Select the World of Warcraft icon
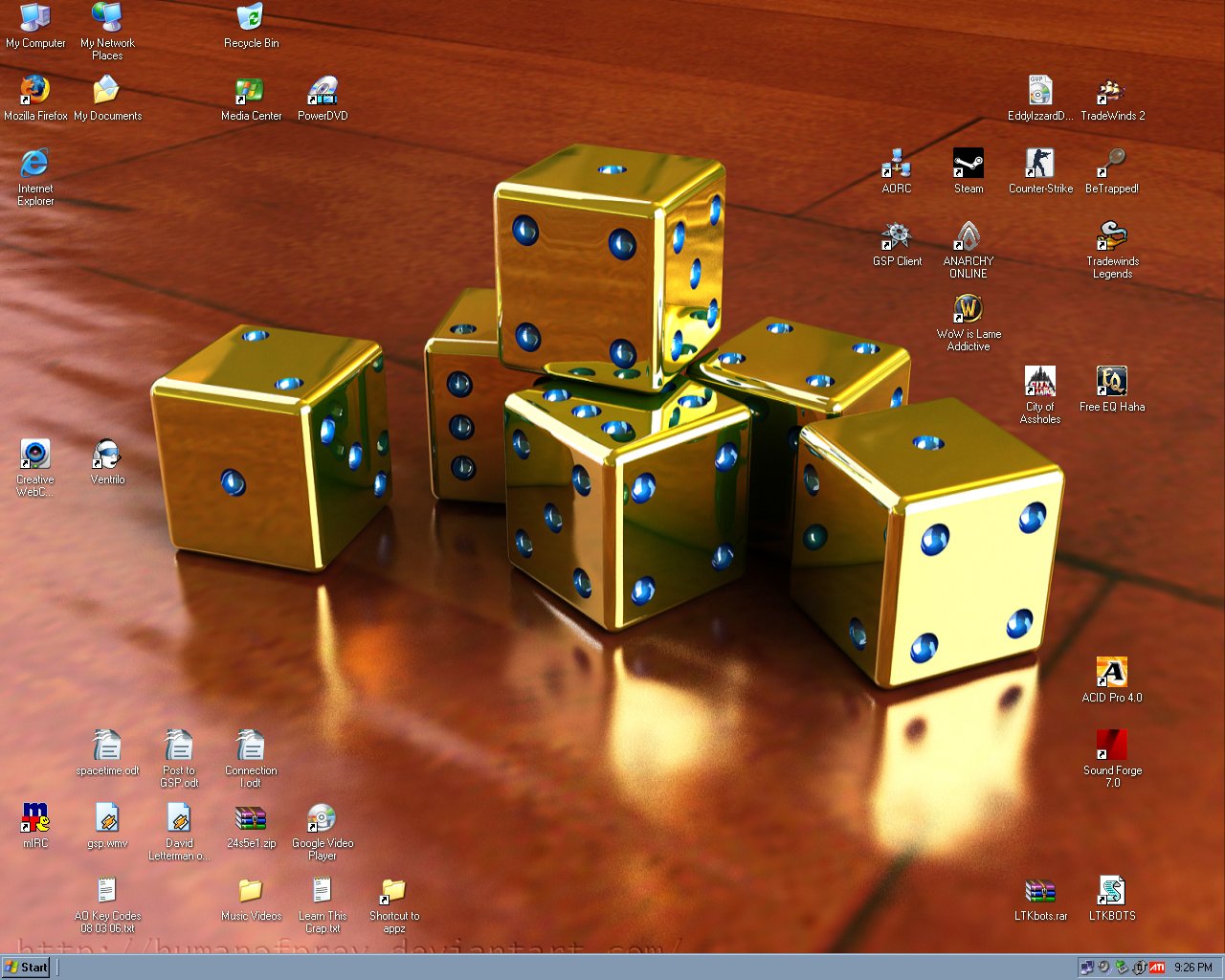Image resolution: width=1225 pixels, height=980 pixels. click(x=969, y=309)
